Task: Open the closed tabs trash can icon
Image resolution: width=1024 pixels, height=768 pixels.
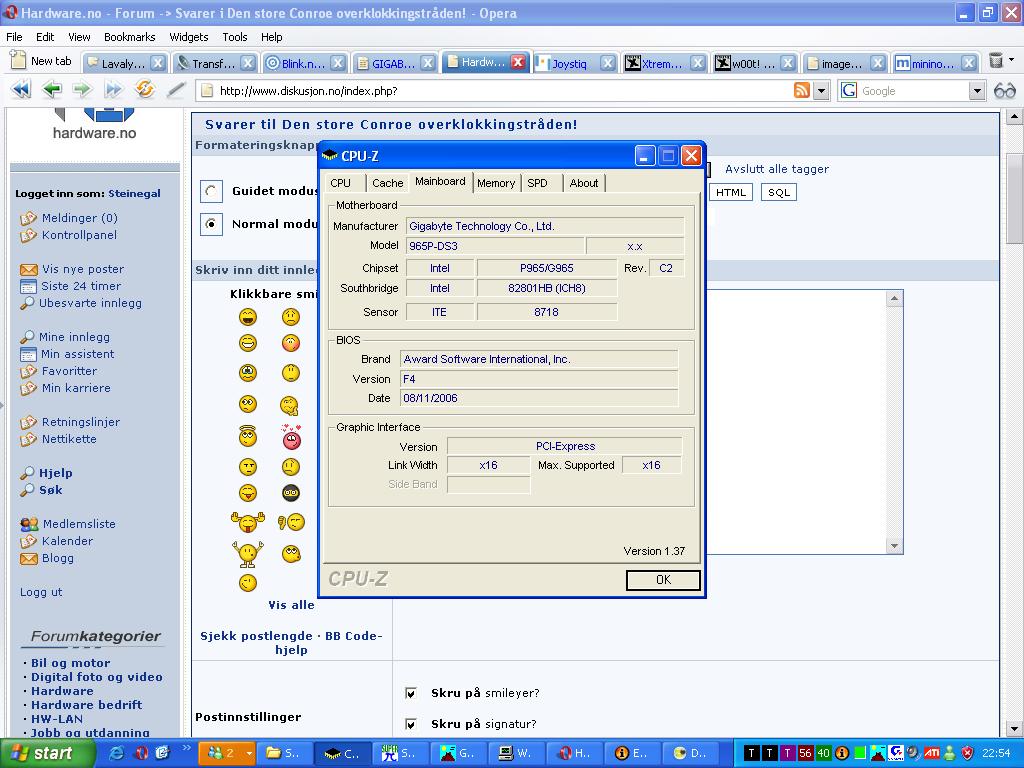Action: pos(995,61)
